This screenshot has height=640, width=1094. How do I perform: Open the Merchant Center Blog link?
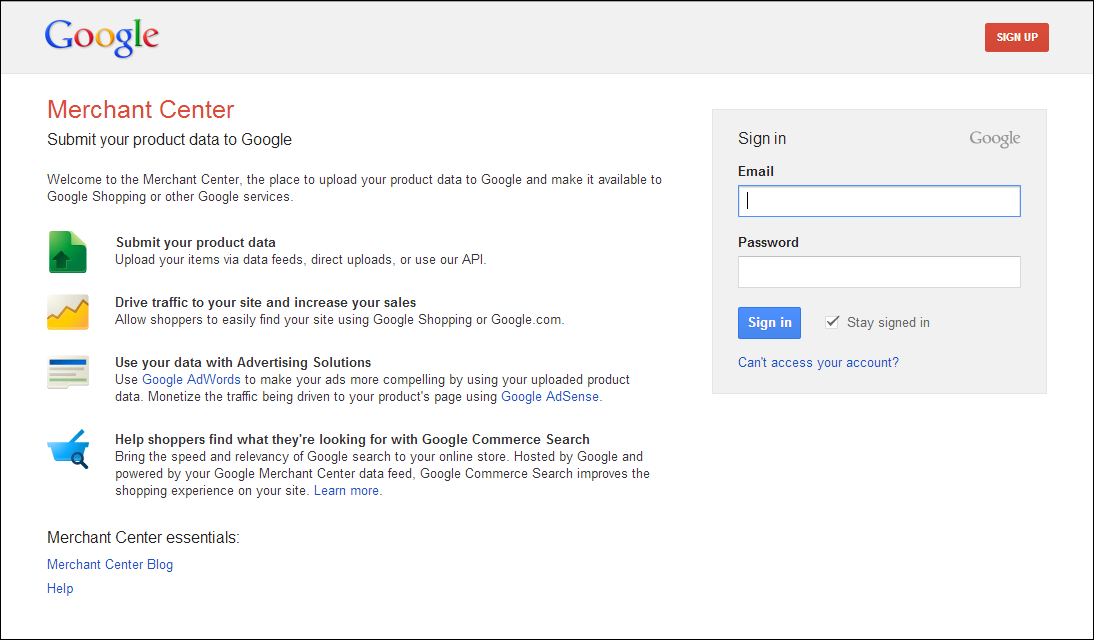tap(110, 564)
